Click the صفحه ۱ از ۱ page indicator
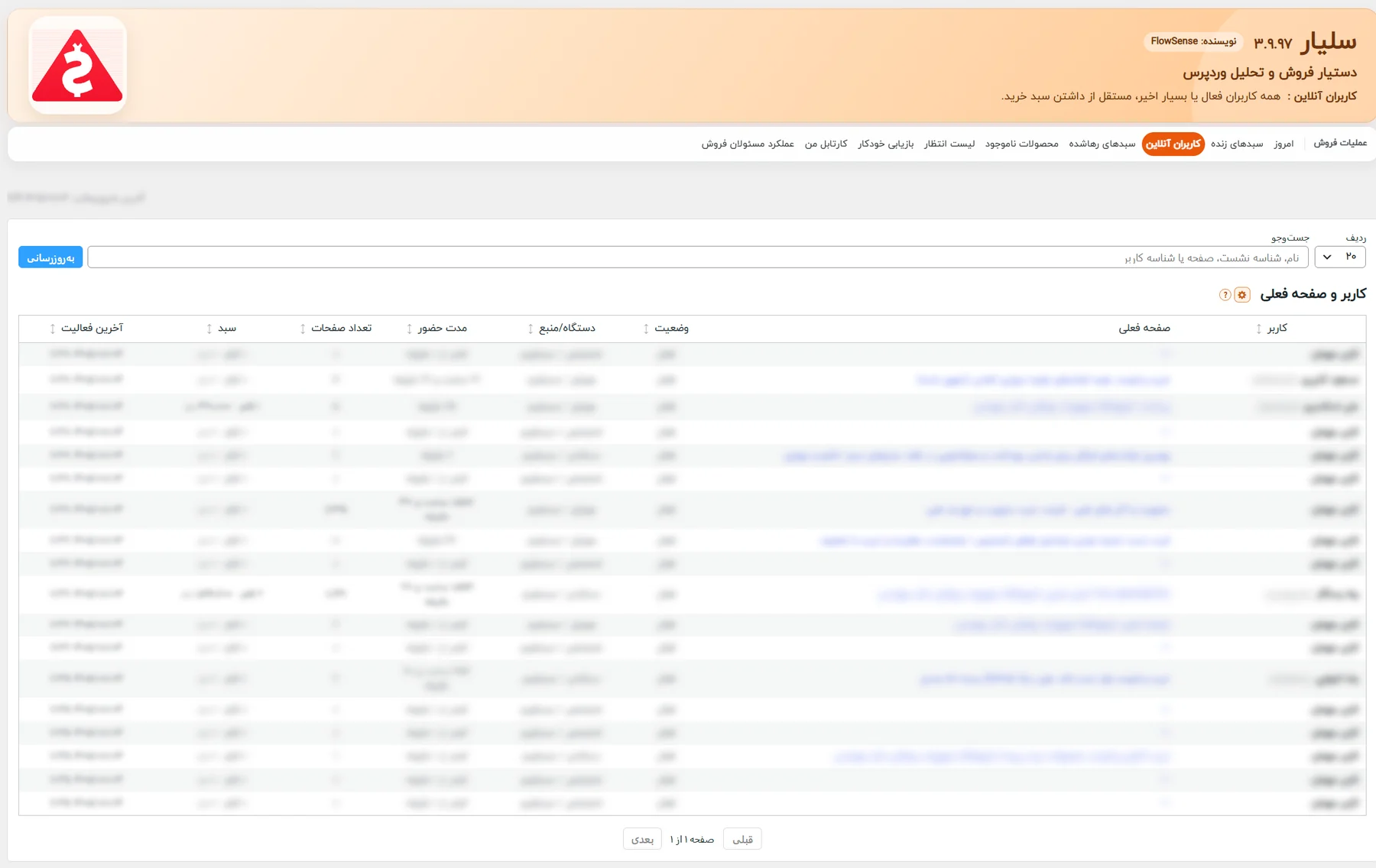This screenshot has height=868, width=1376. (x=692, y=839)
